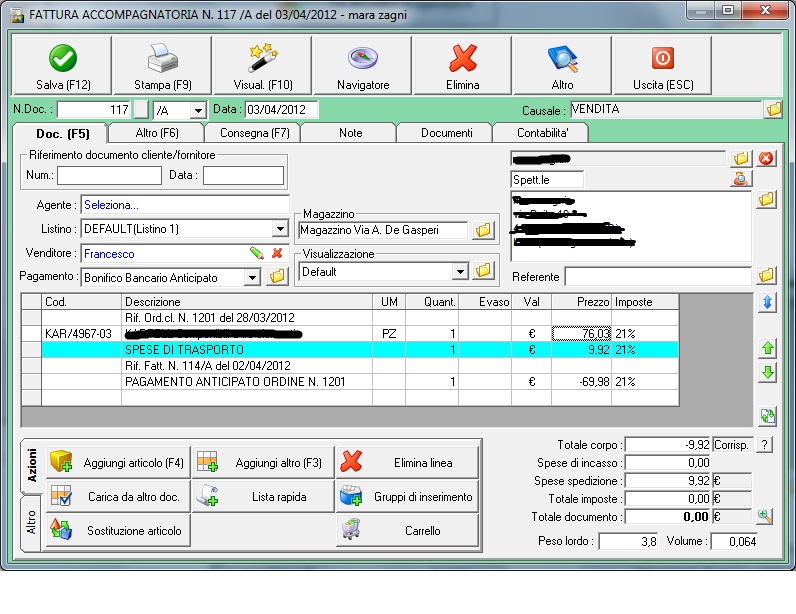Select the SPESE DI TRASPORTO row
This screenshot has width=796, height=614.
tap(350, 349)
